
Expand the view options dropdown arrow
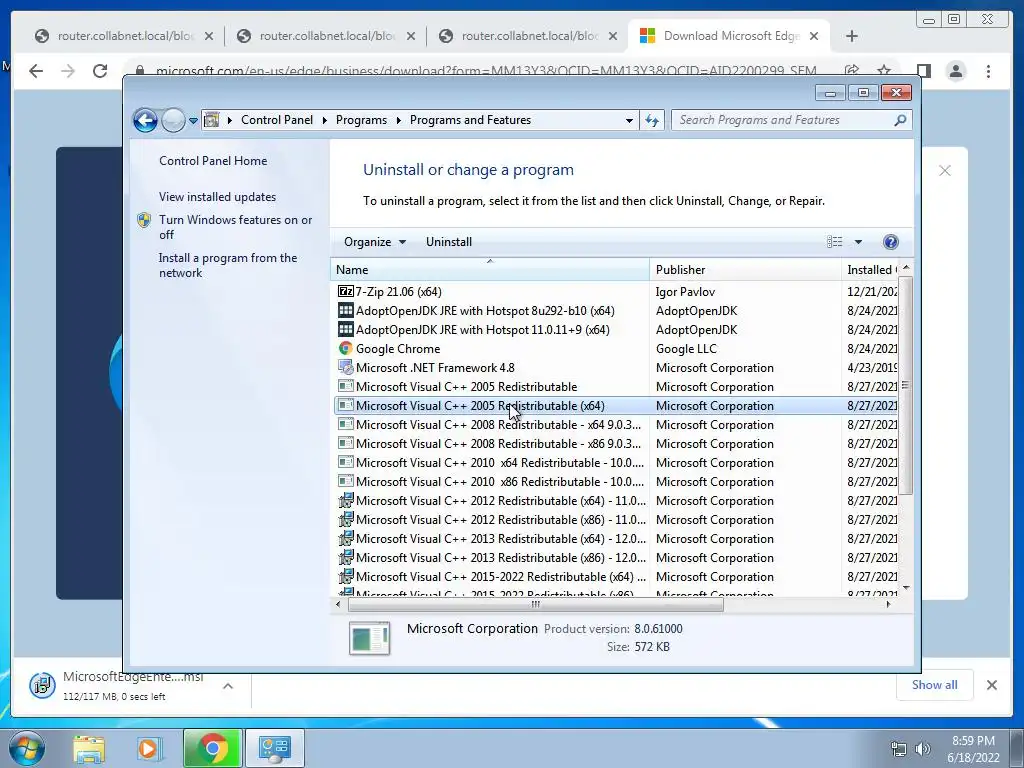(x=858, y=242)
